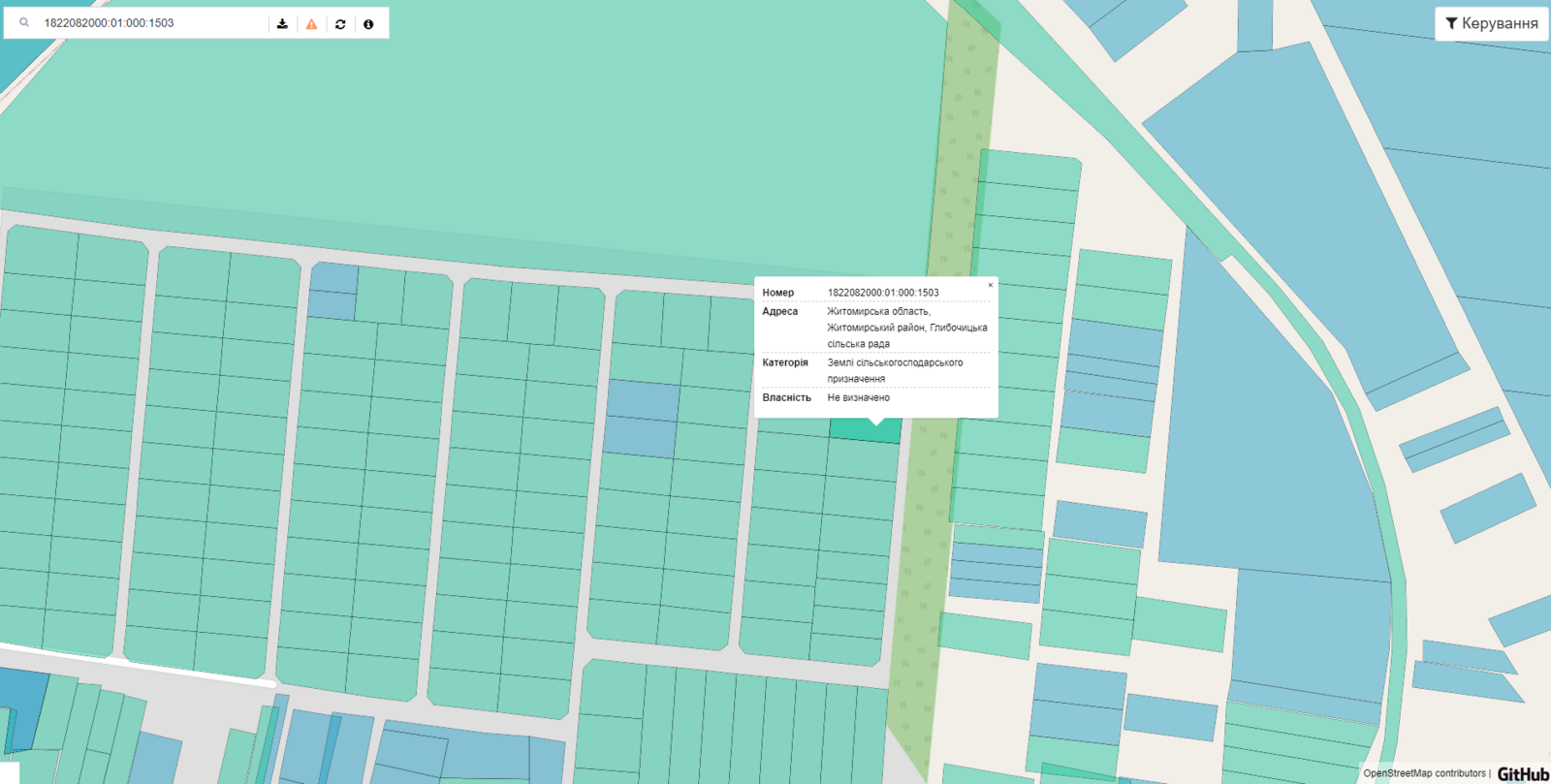Click the Не визначено ownership value

(x=858, y=398)
